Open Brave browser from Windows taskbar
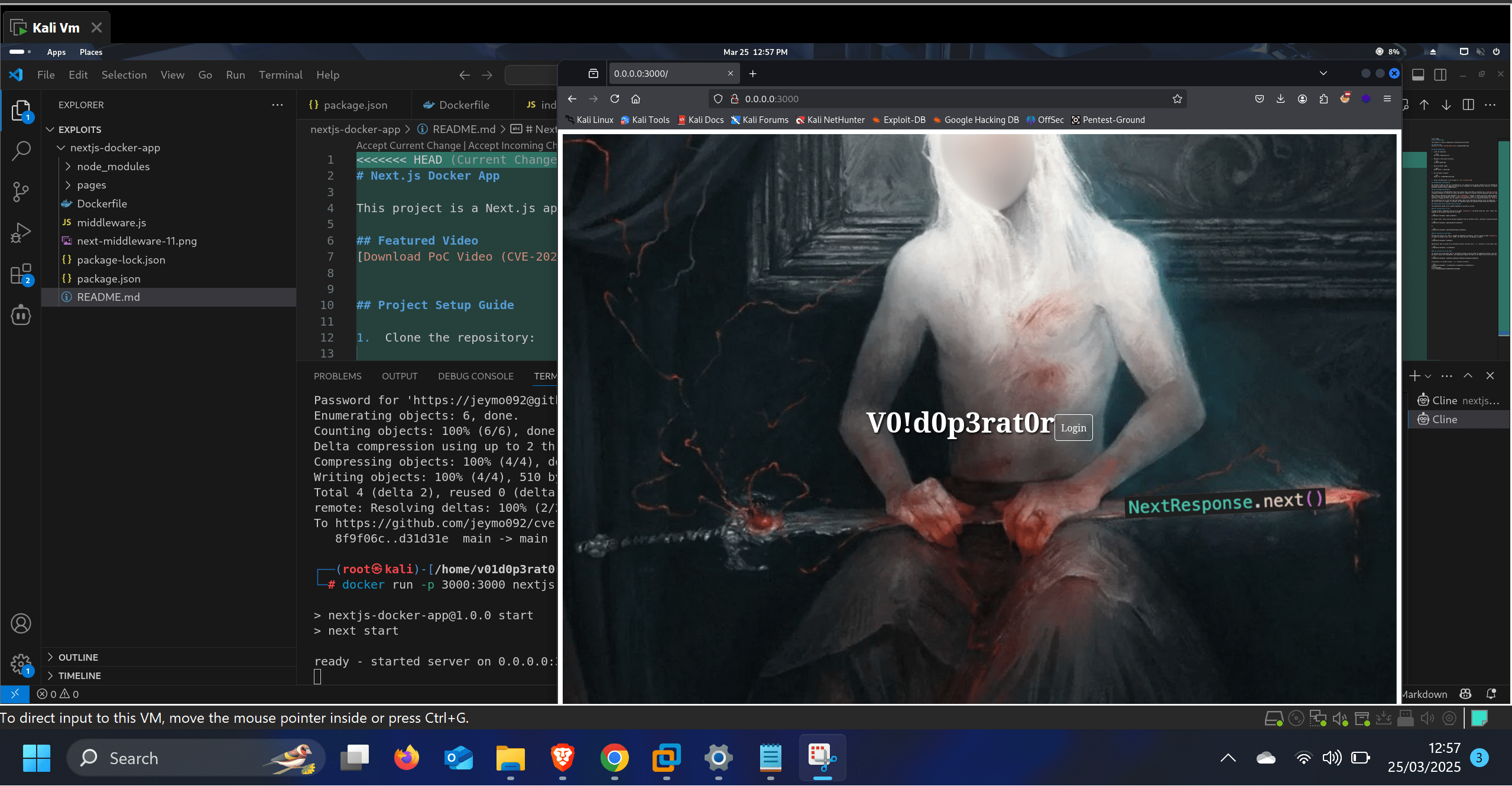The width and height of the screenshot is (1512, 786). point(563,758)
